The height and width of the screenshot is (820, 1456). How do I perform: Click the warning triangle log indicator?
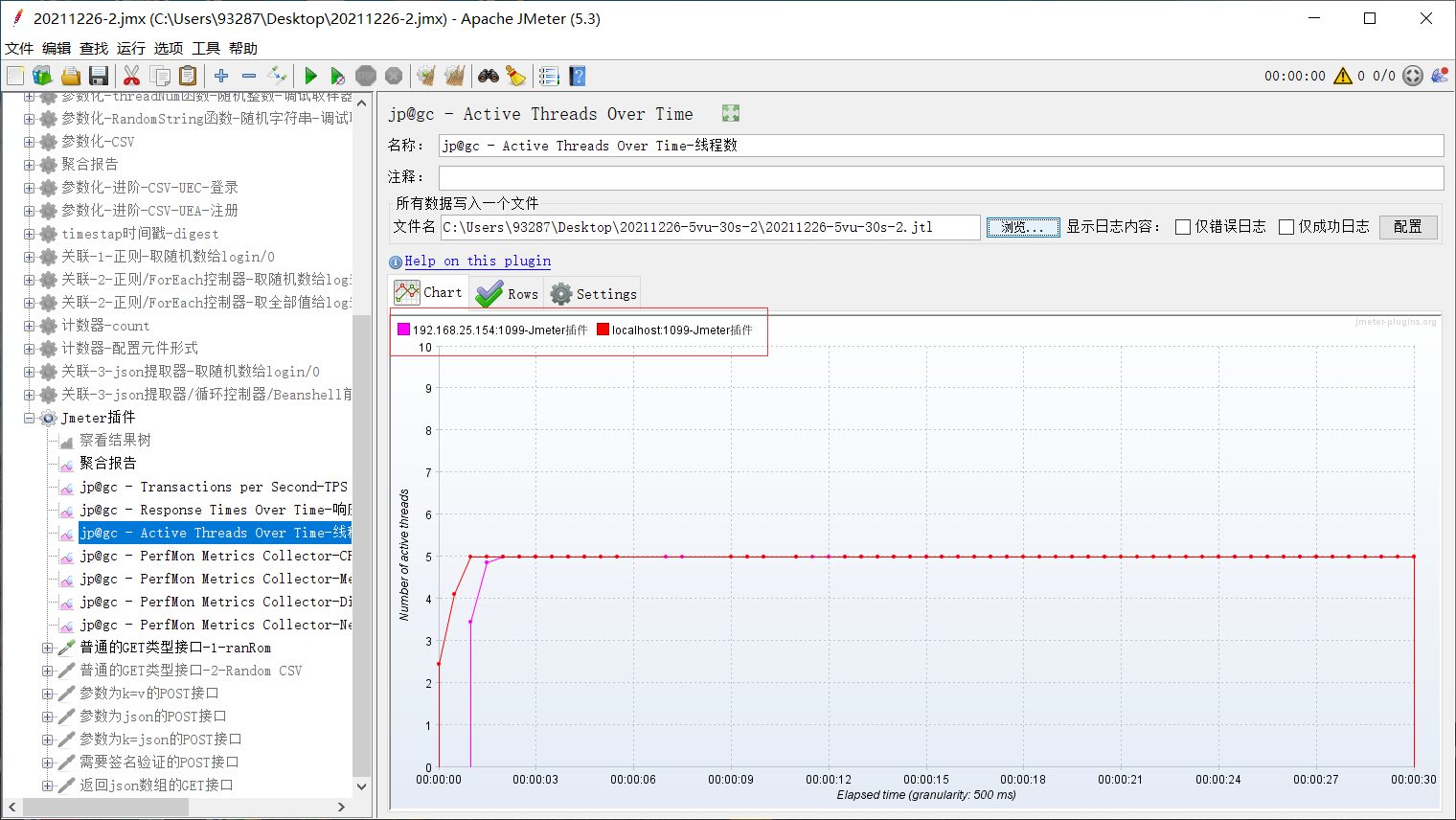1343,76
